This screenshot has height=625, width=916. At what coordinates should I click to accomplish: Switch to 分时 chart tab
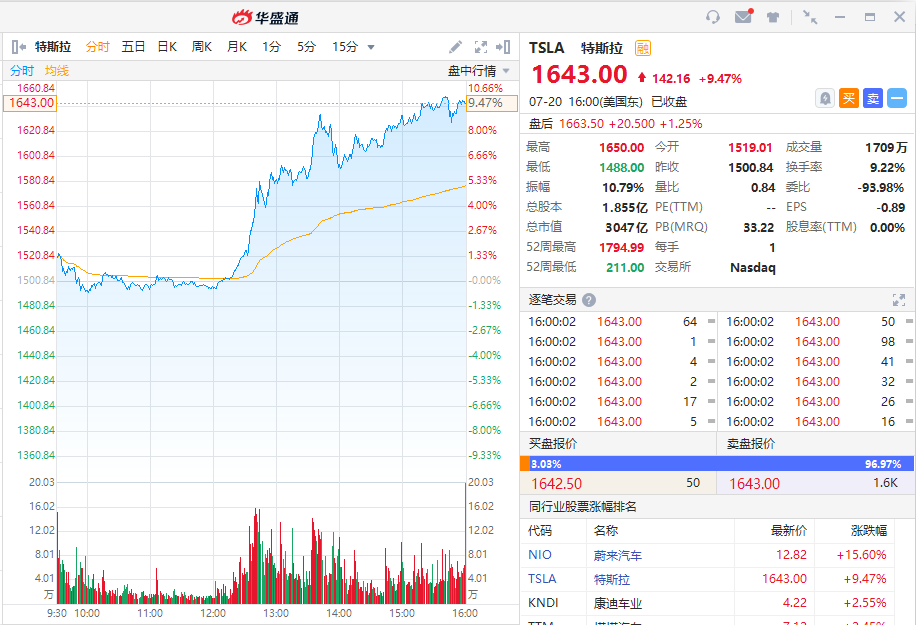coord(98,47)
